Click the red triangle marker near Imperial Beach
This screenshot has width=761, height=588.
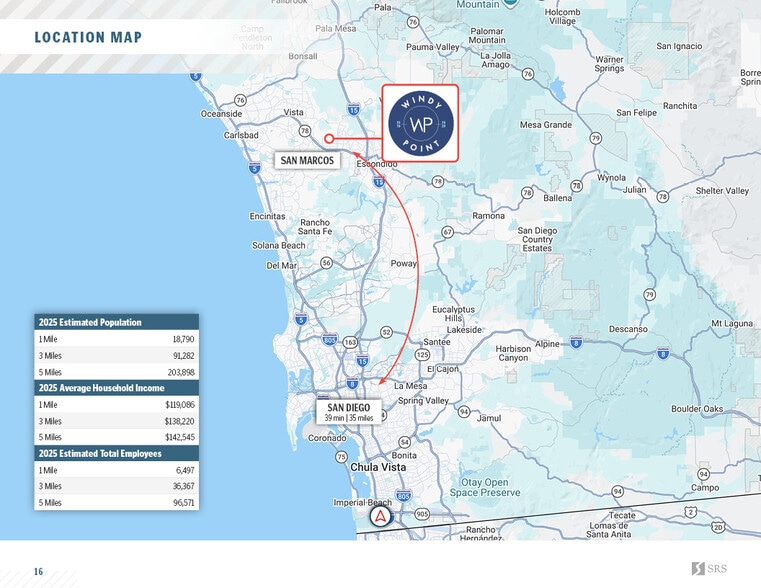click(x=380, y=517)
